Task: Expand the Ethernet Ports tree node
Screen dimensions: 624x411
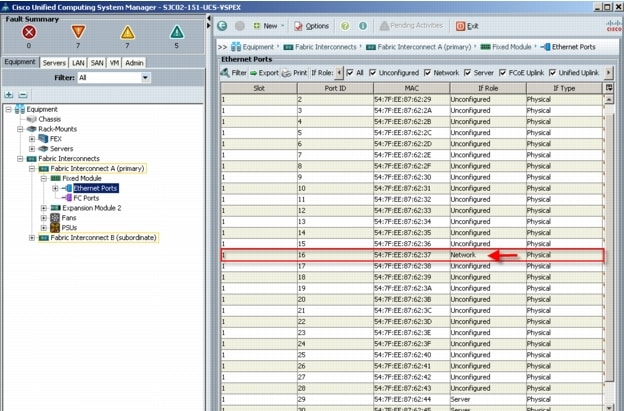Action: pos(55,188)
